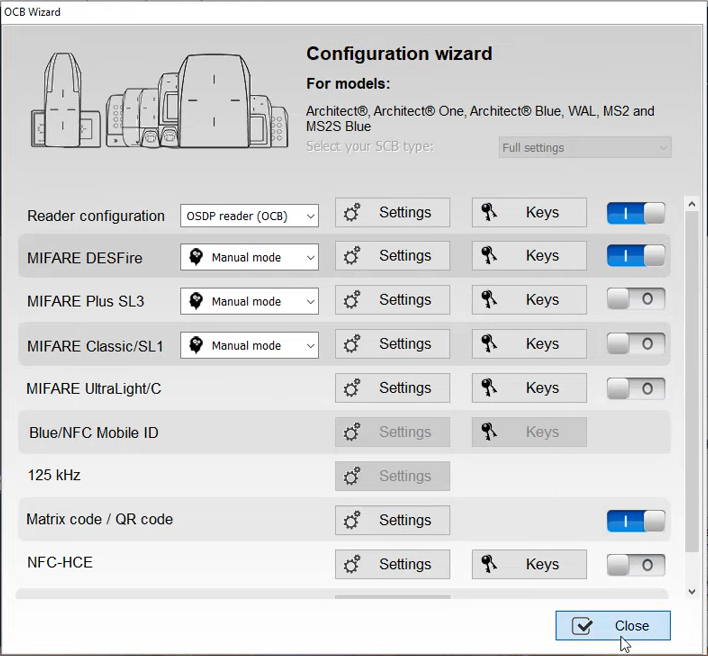Open the OSDP reader (OCB) dropdown
Screen dimensions: 708x656
tap(249, 216)
